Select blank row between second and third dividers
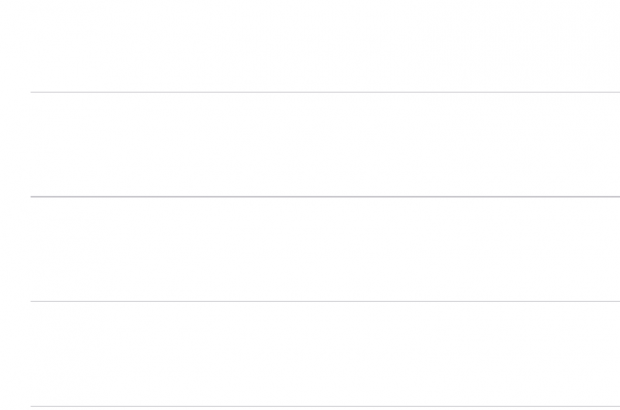The height and width of the screenshot is (410, 620). pyautogui.click(x=325, y=249)
